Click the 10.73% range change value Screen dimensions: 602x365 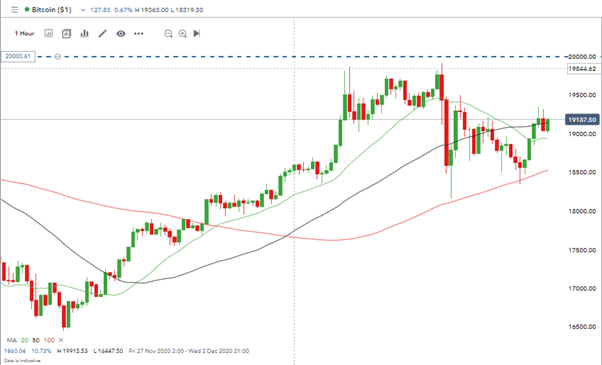click(41, 351)
